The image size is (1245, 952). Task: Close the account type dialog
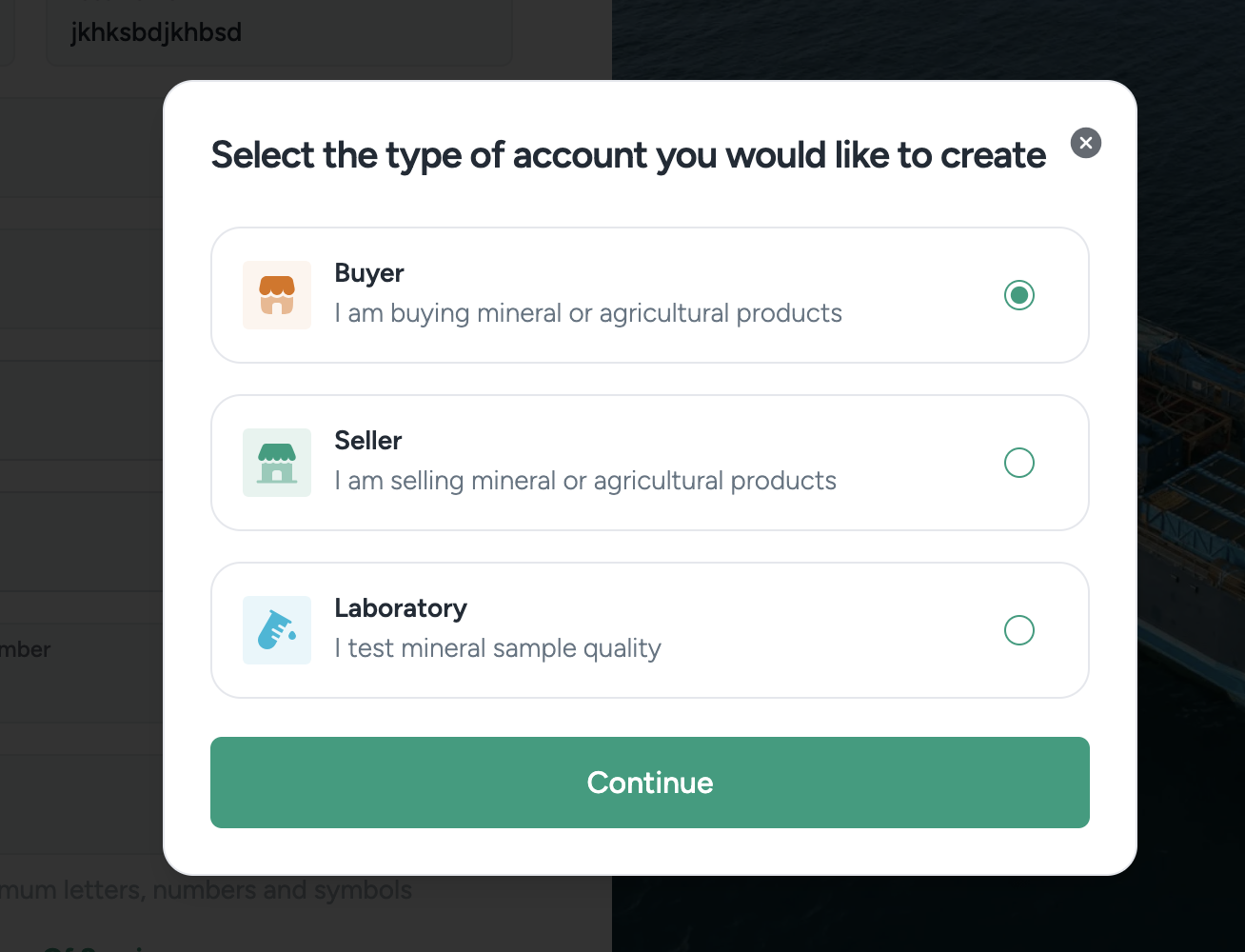[x=1086, y=143]
